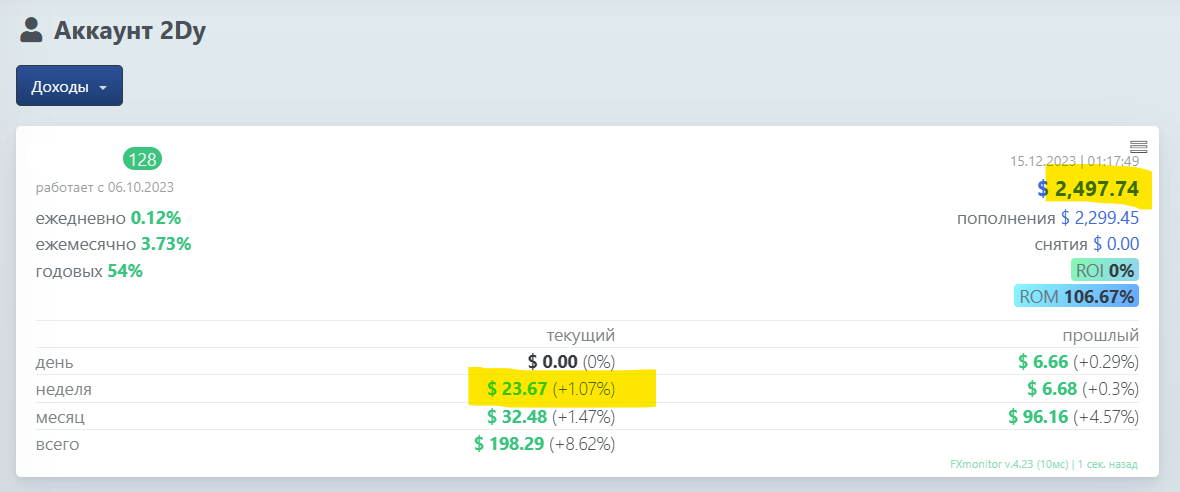This screenshot has height=492, width=1180.
Task: Click the green 128 badge
Action: [x=142, y=159]
